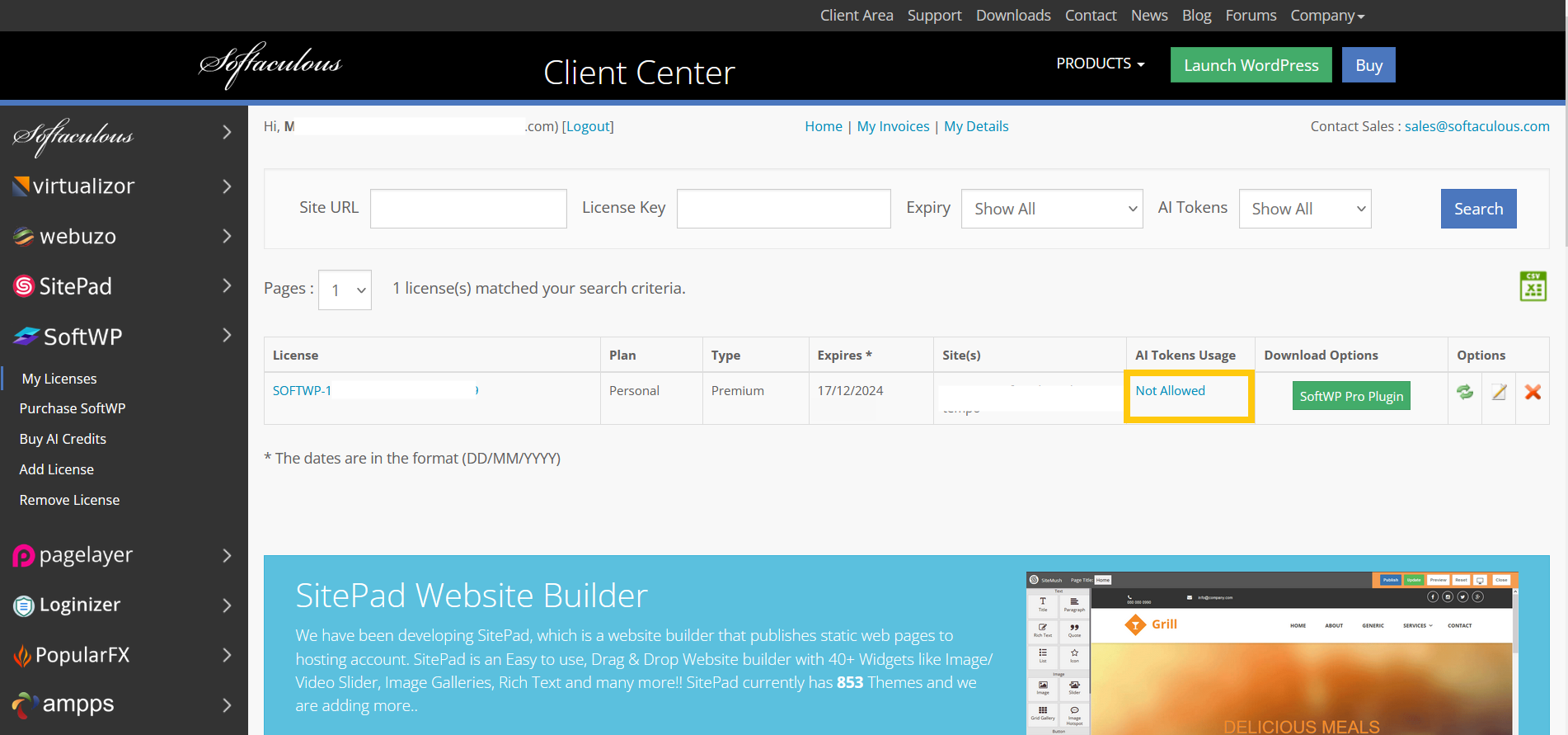Click the PopularFX flame icon in sidebar
Image resolution: width=1568 pixels, height=735 pixels.
22,656
